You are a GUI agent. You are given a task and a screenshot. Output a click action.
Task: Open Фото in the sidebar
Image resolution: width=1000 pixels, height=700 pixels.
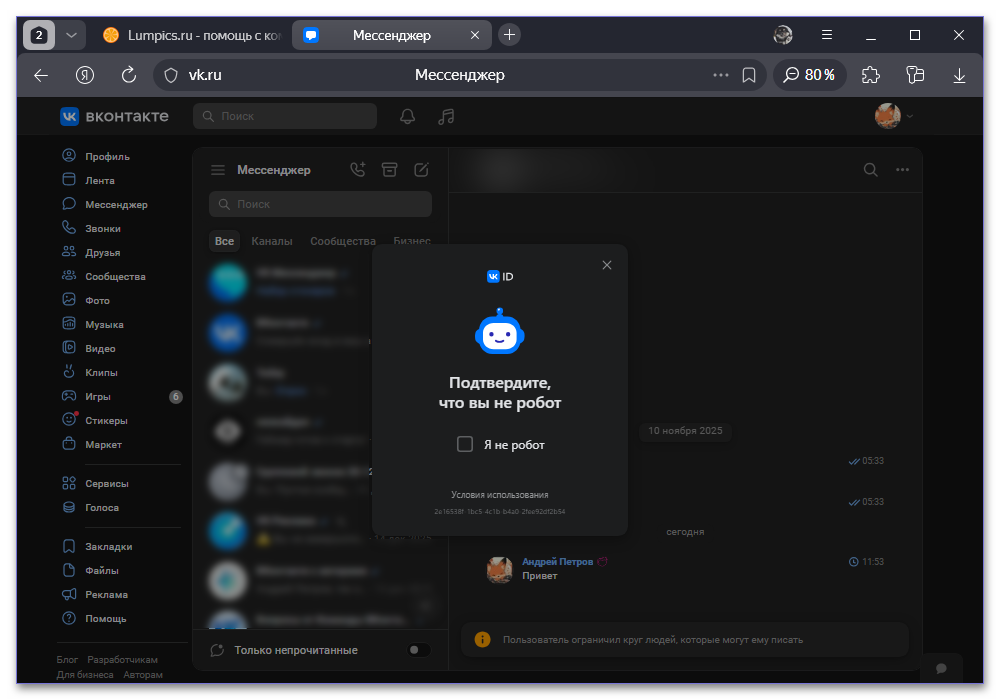pyautogui.click(x=86, y=300)
